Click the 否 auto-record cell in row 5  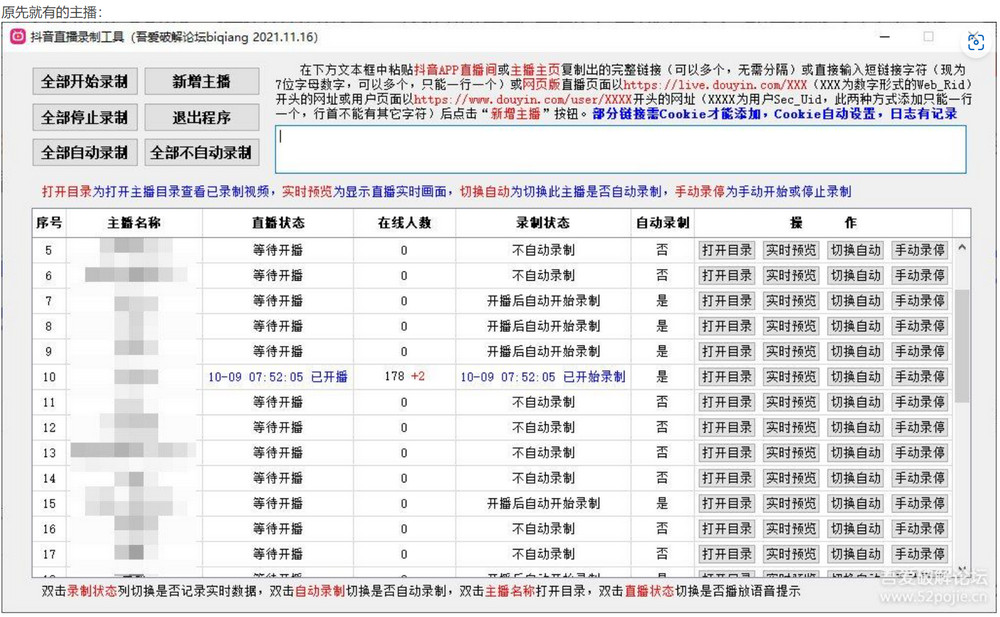(x=663, y=250)
